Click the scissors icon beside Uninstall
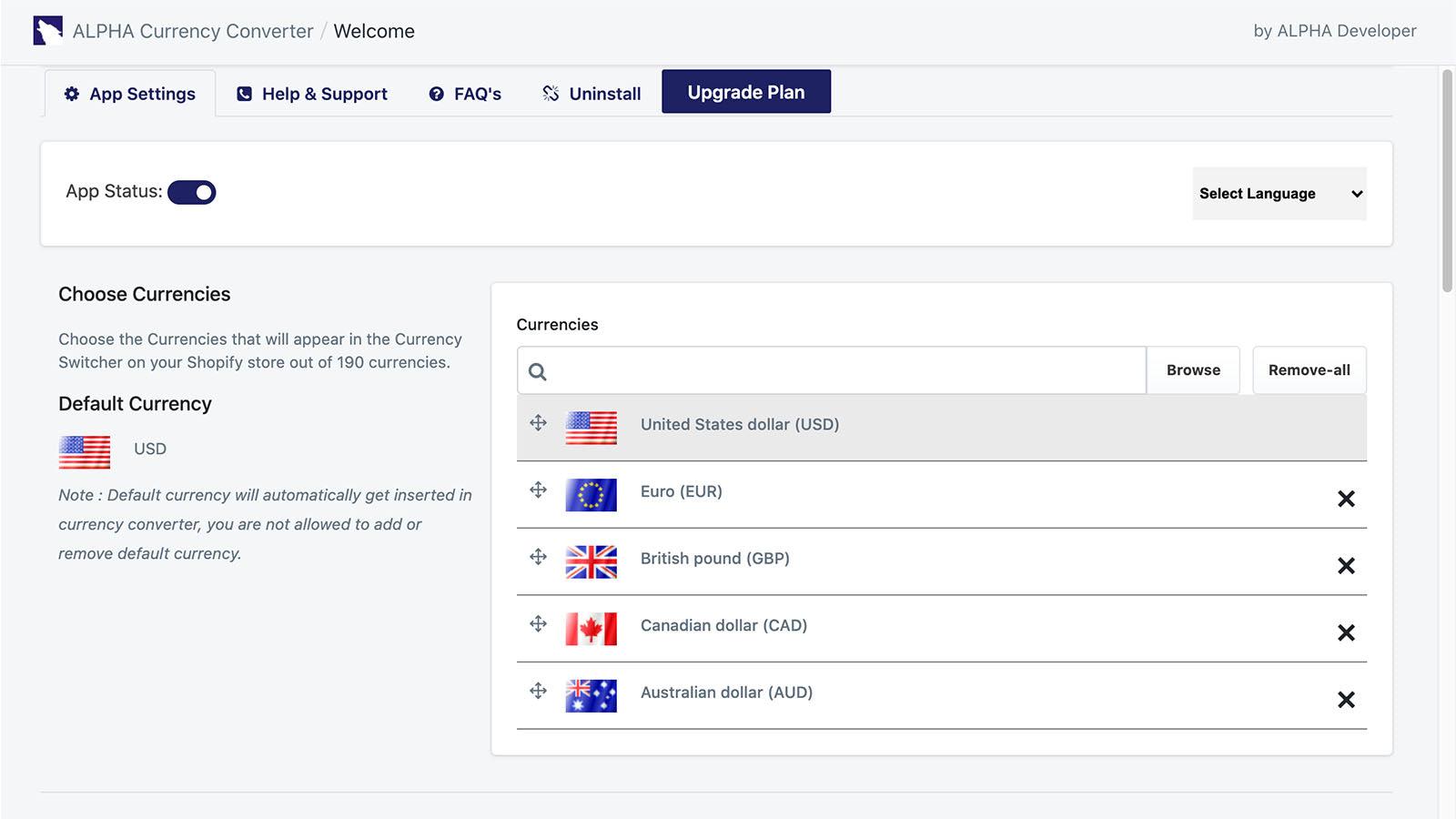Image resolution: width=1456 pixels, height=819 pixels. click(550, 93)
